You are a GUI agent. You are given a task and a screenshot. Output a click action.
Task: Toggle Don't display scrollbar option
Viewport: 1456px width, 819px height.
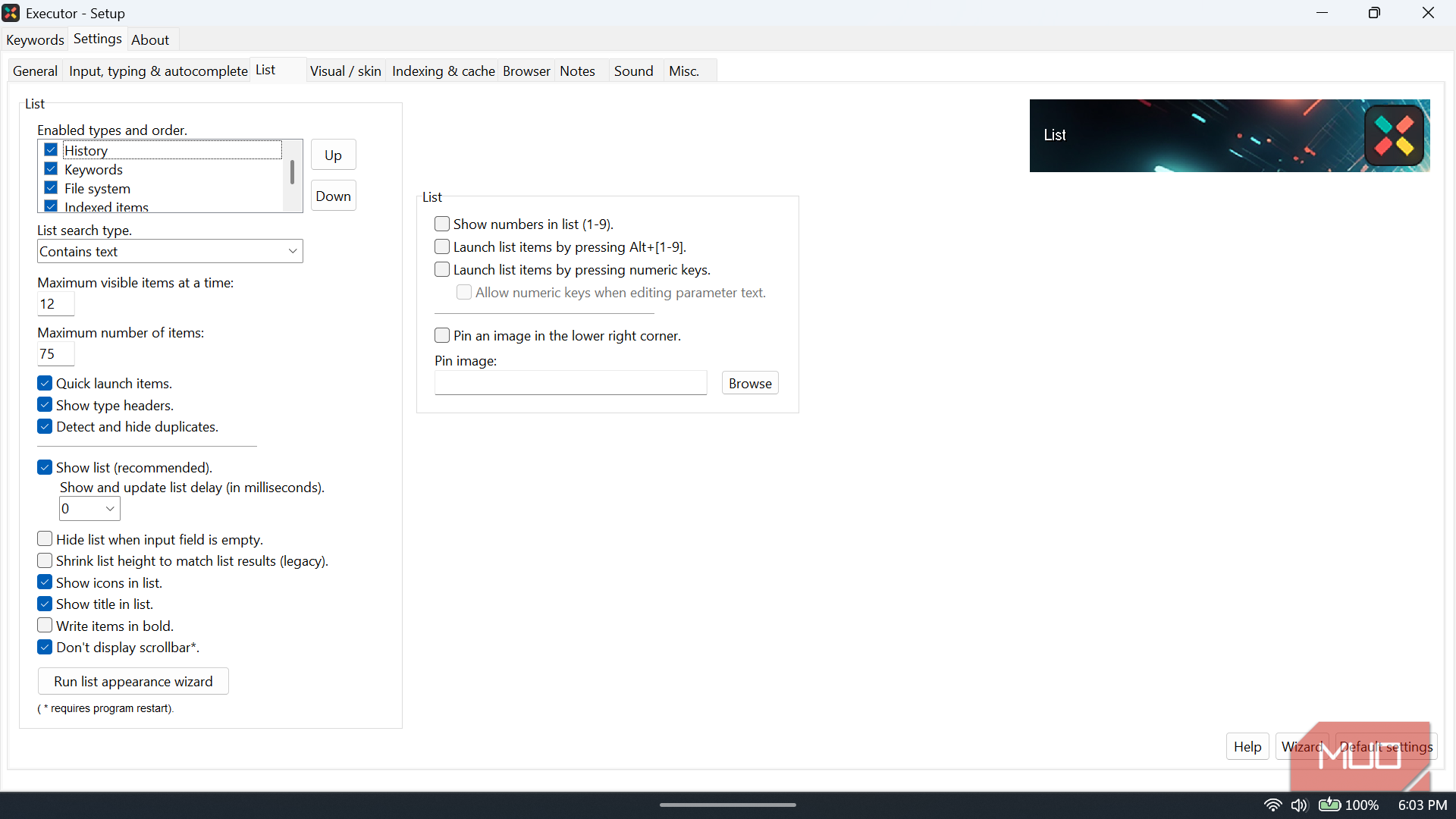point(45,648)
